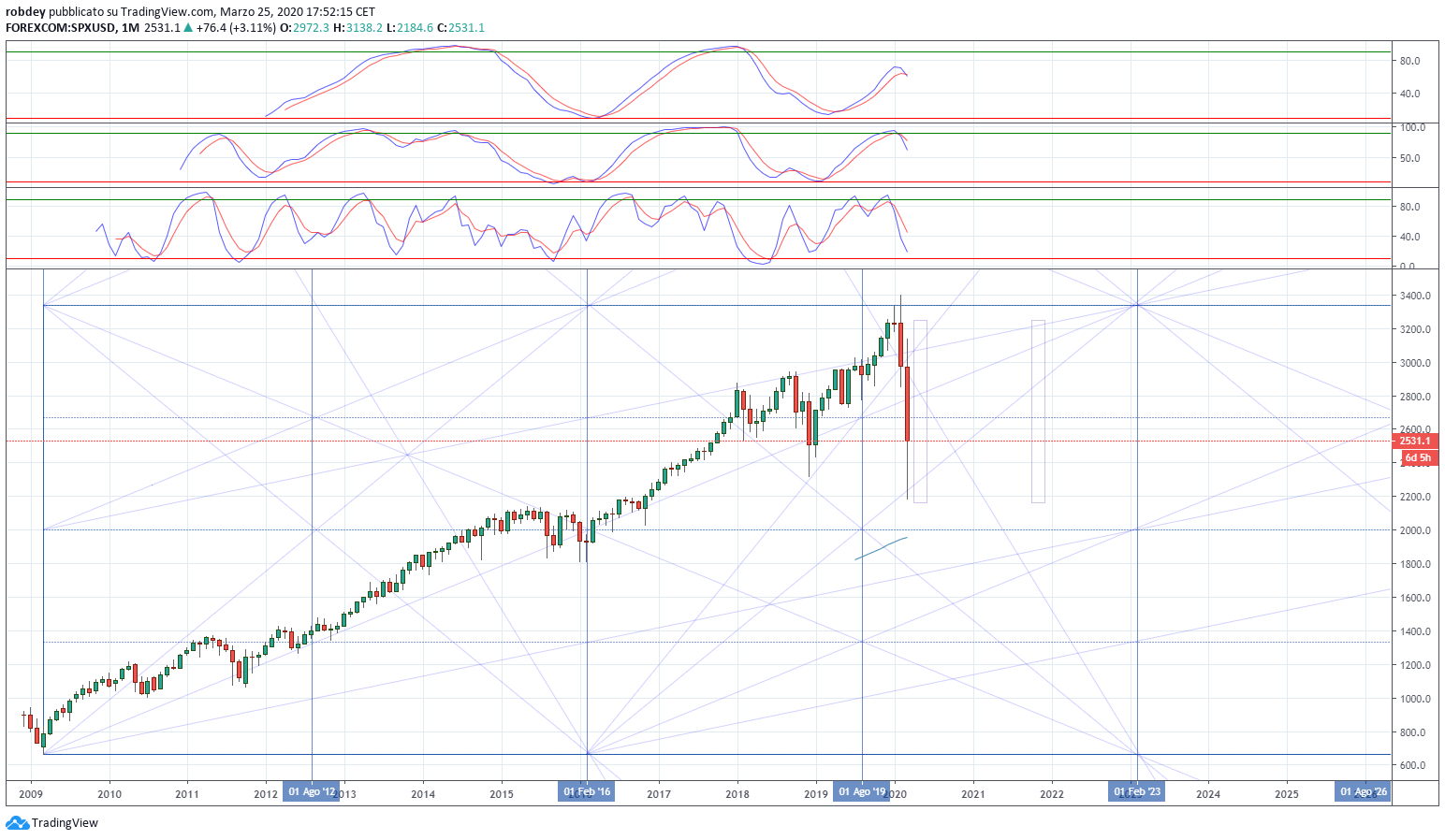Select the 01 Ago '19 date marker
Image resolution: width=1445 pixels, height=840 pixels.
(x=862, y=791)
